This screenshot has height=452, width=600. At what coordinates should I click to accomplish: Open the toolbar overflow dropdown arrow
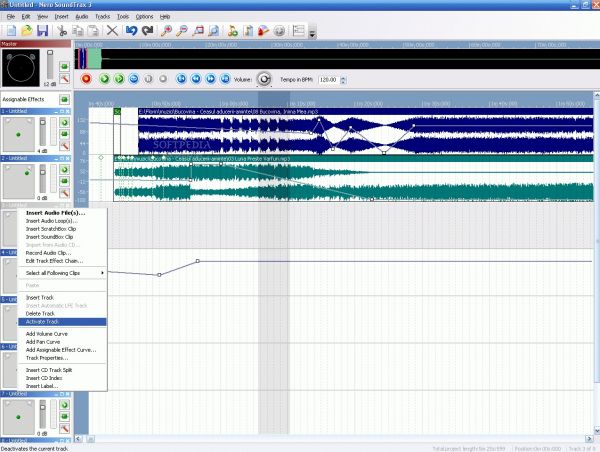coord(313,34)
